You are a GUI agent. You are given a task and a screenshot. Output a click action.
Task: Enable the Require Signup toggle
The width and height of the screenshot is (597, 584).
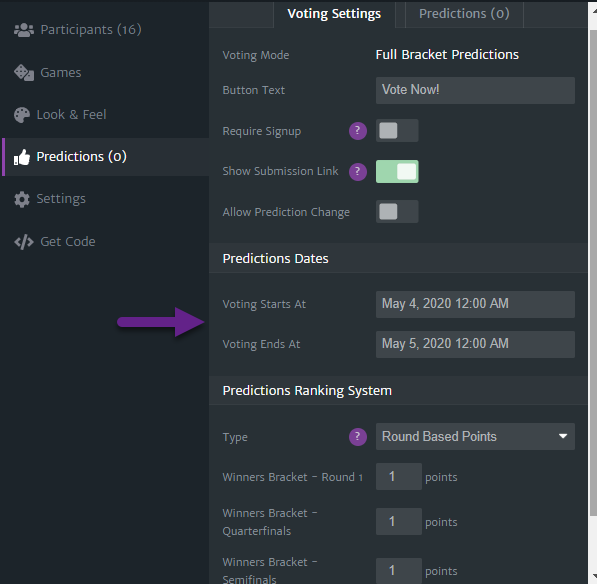pyautogui.click(x=397, y=131)
